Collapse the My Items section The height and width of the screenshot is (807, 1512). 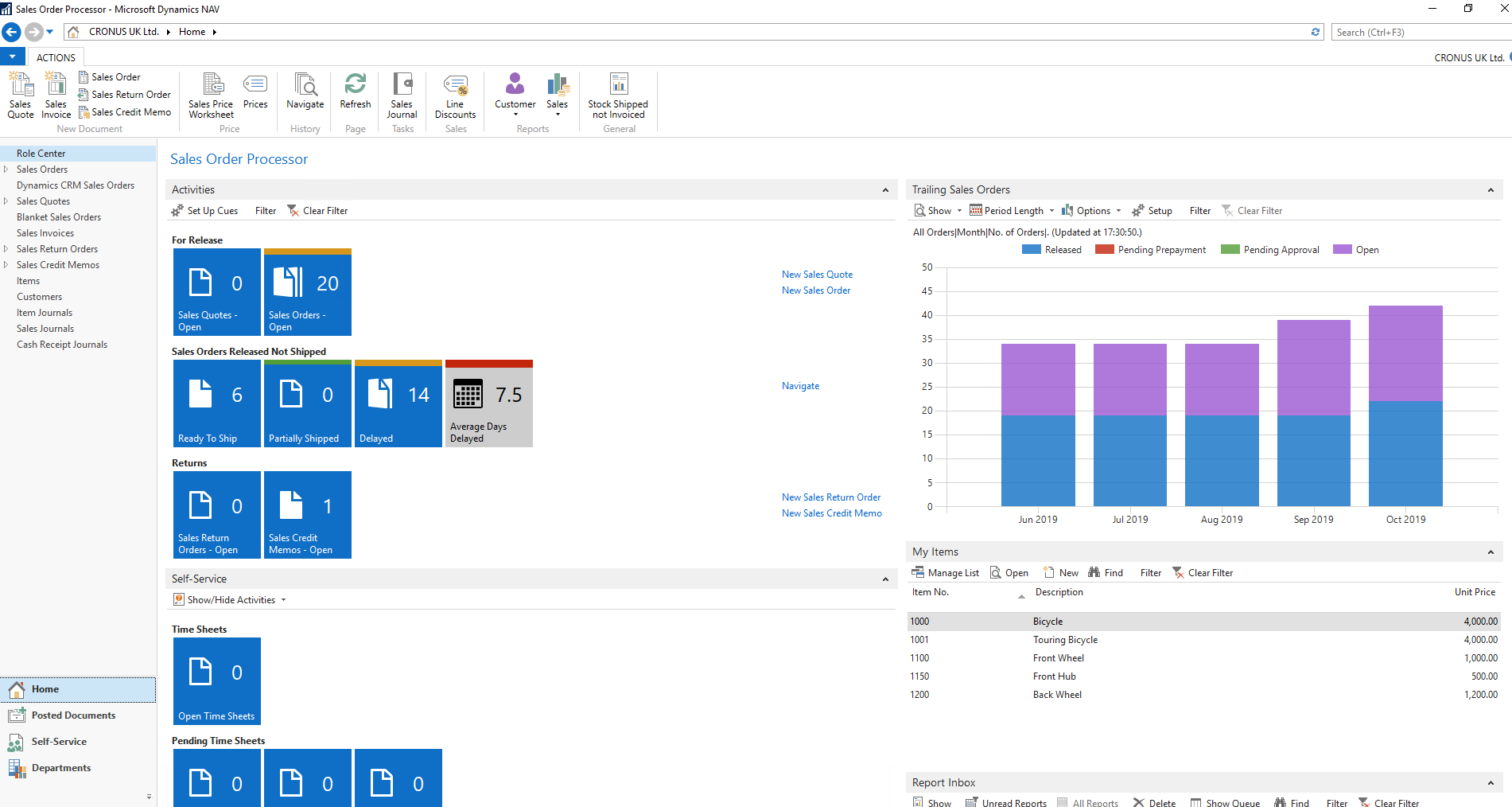pos(1491,552)
